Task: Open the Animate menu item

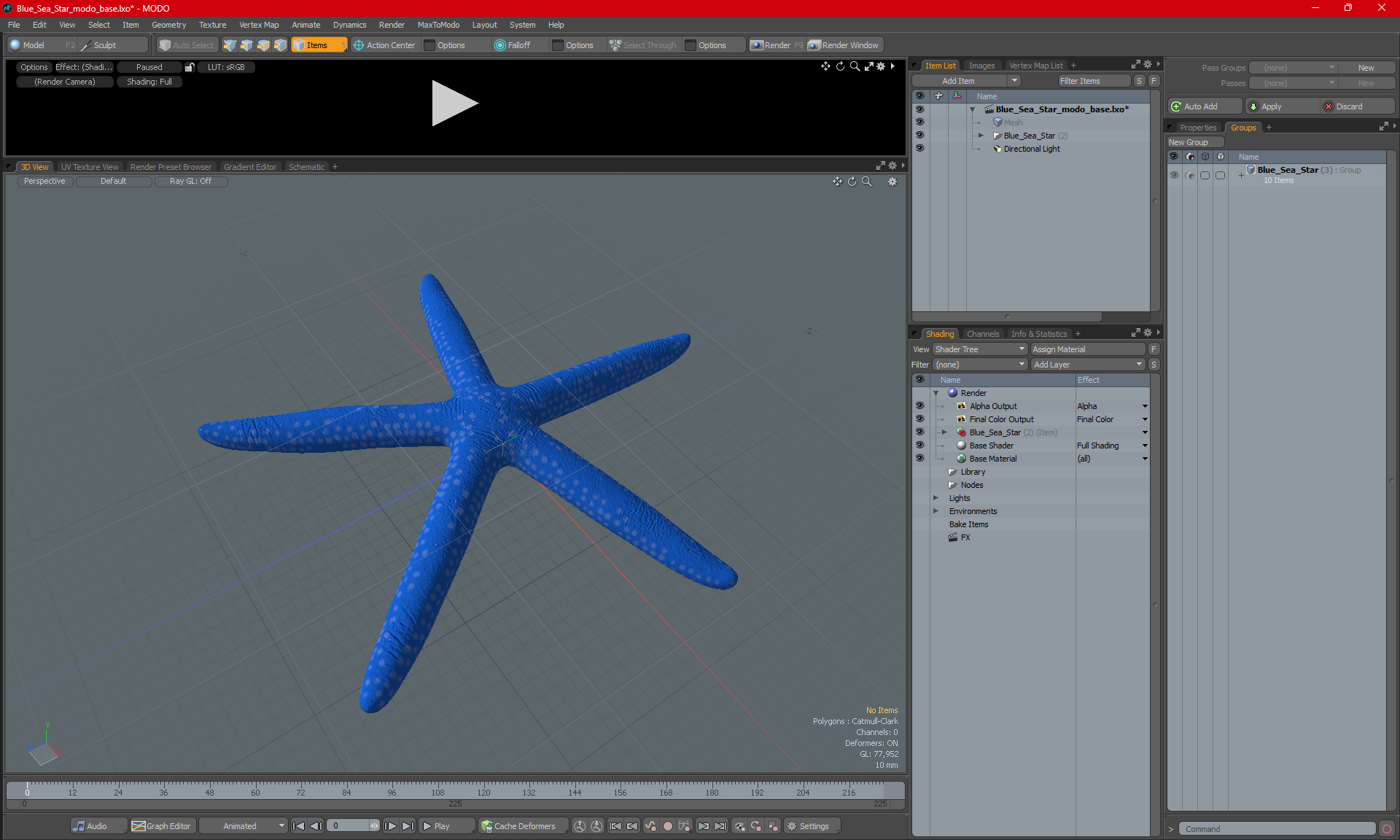Action: tap(303, 23)
